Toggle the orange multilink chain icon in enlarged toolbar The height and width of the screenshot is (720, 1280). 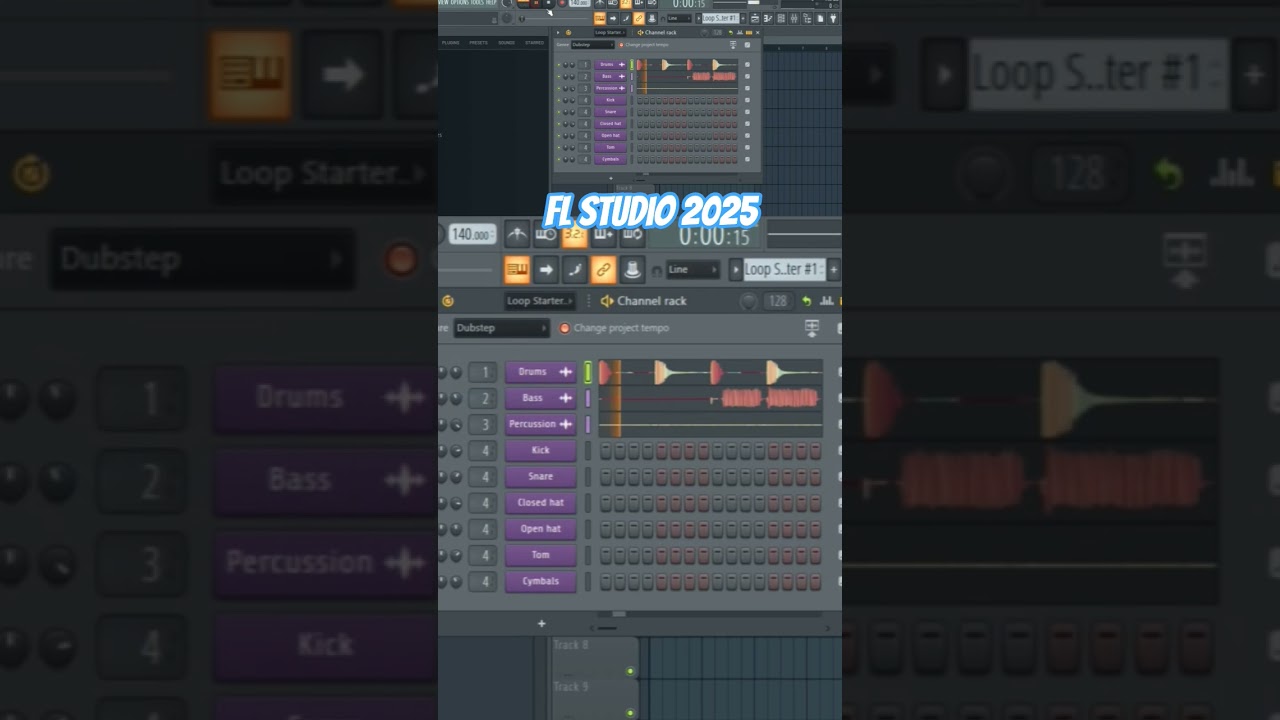pyautogui.click(x=603, y=269)
